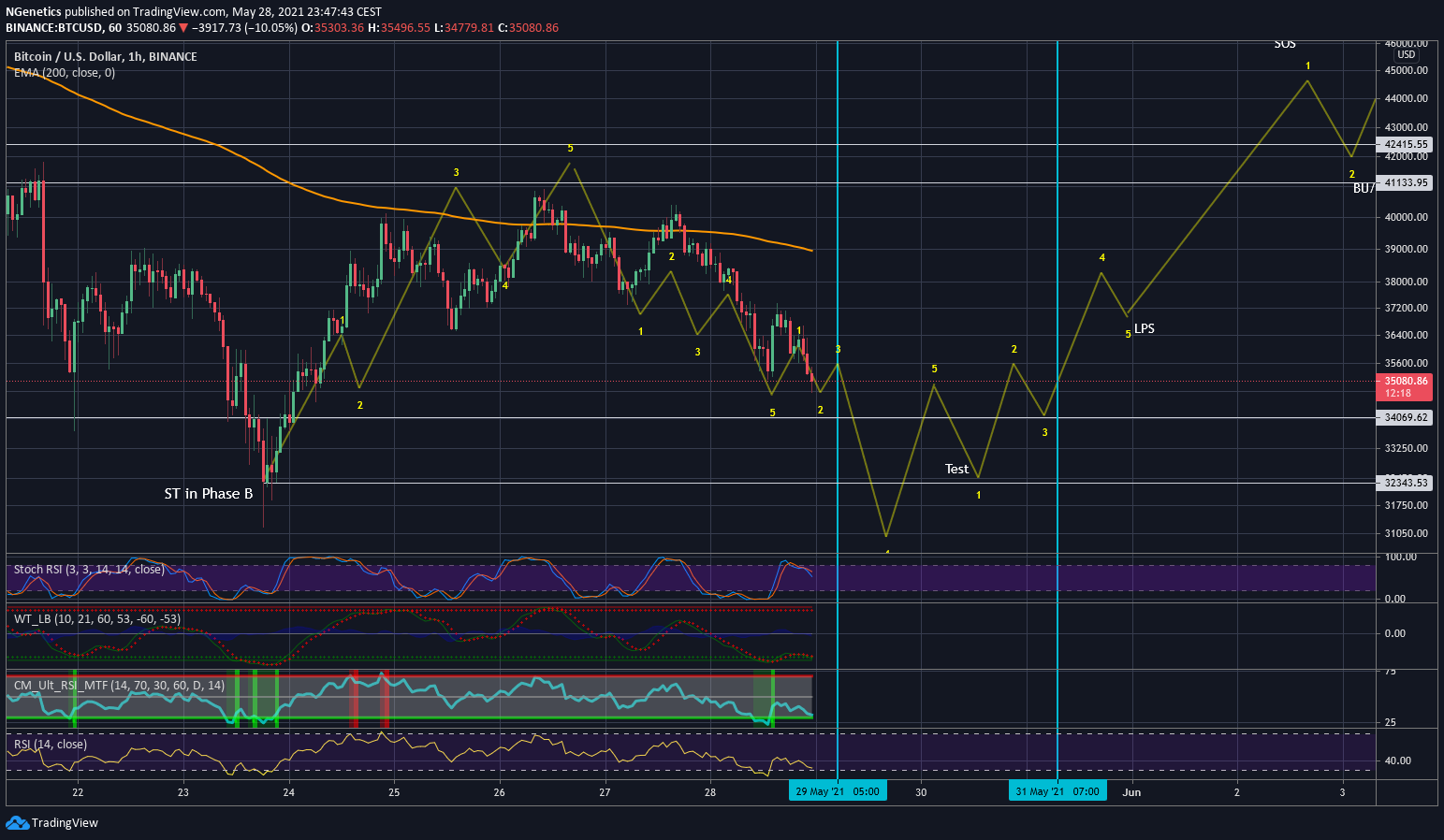Click the 'ST in Phase B' annotation
Viewport: 1444px width, 840px height.
(209, 494)
